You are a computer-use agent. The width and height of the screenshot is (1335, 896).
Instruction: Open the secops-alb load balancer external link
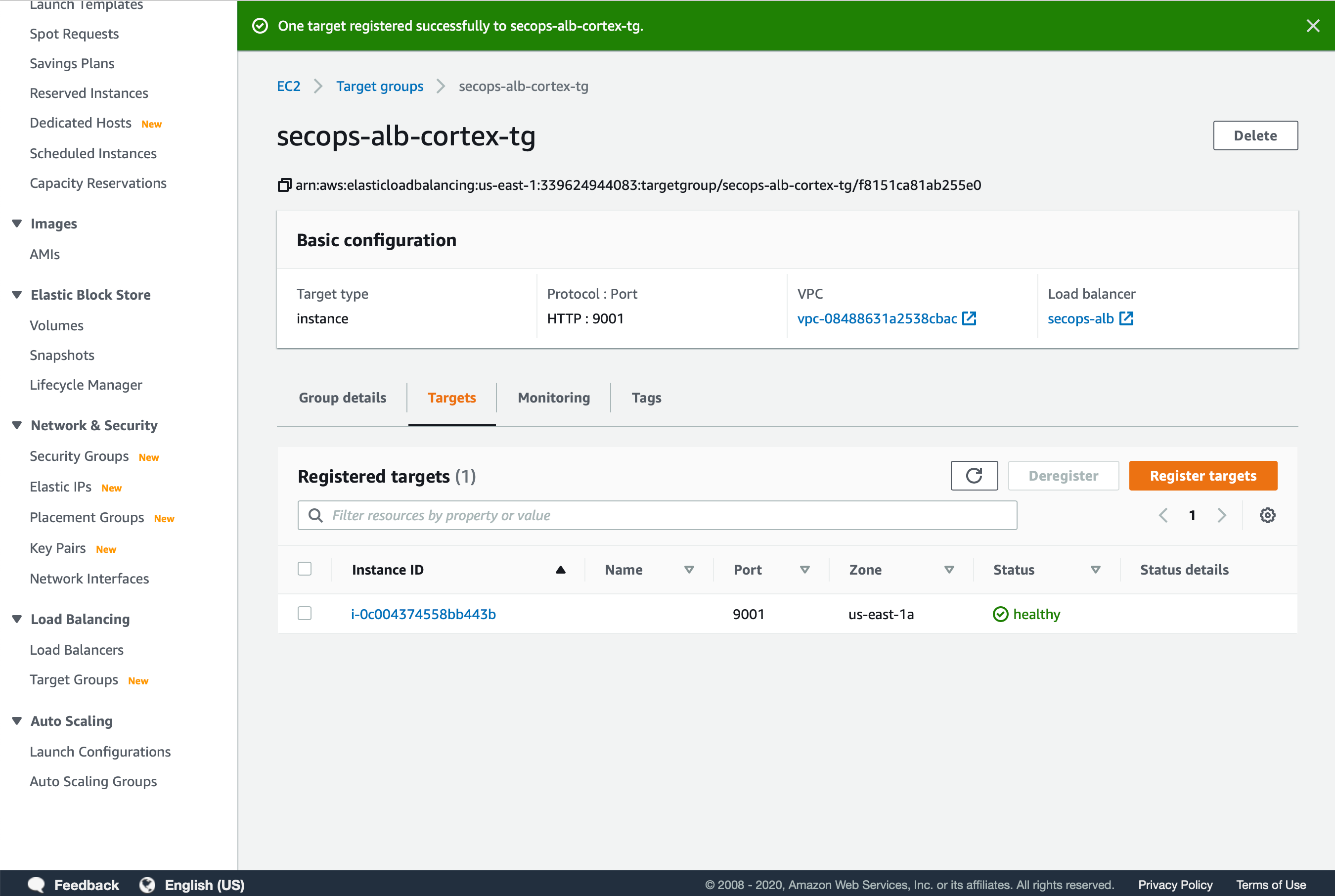pyautogui.click(x=1126, y=318)
